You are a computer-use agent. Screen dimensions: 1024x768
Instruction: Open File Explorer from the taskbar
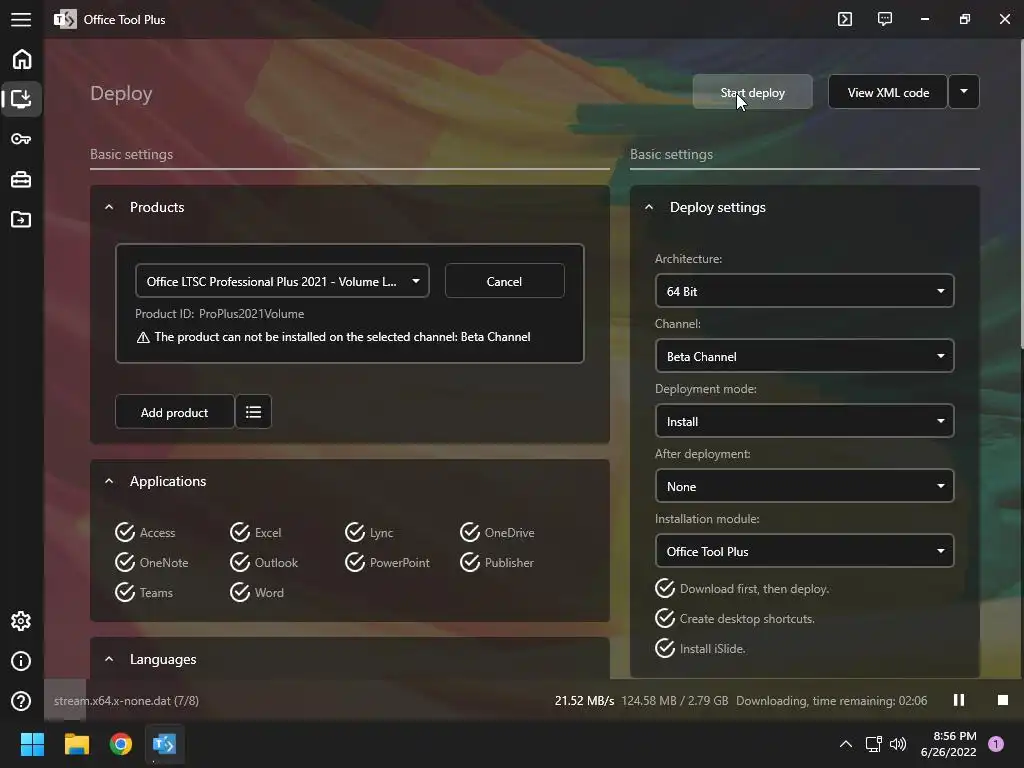pyautogui.click(x=76, y=744)
